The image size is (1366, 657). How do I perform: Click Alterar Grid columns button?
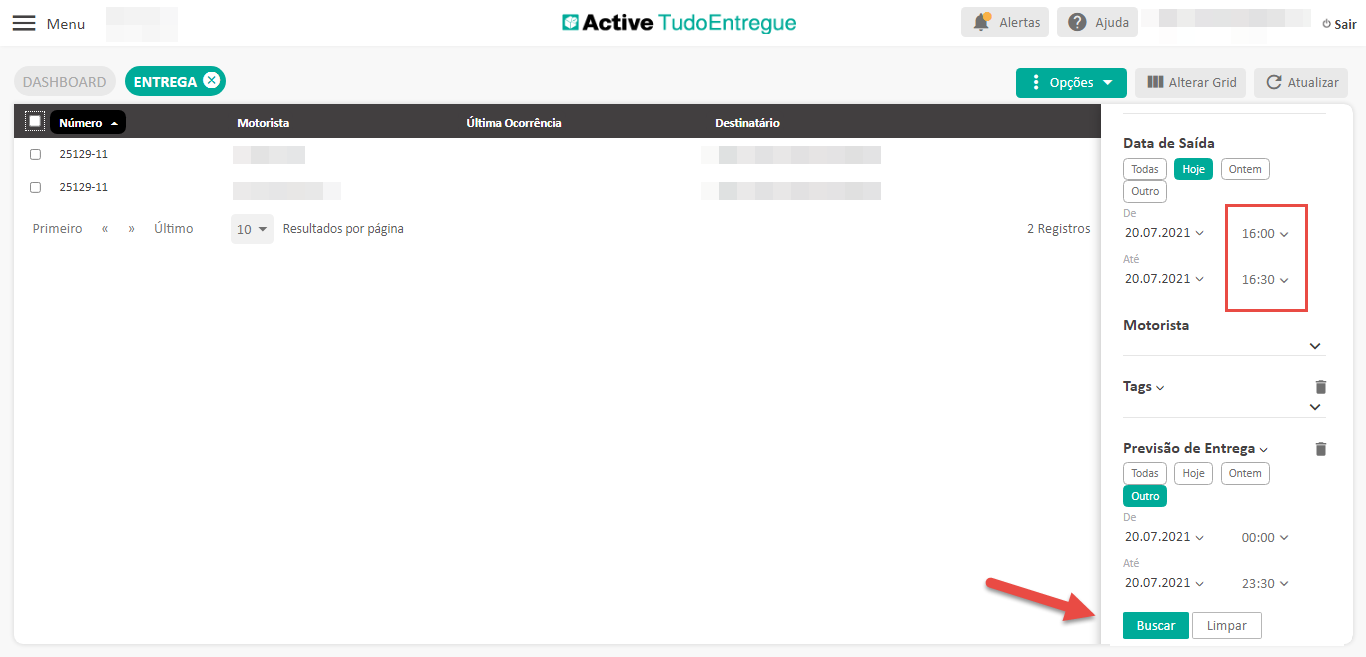[x=1190, y=82]
